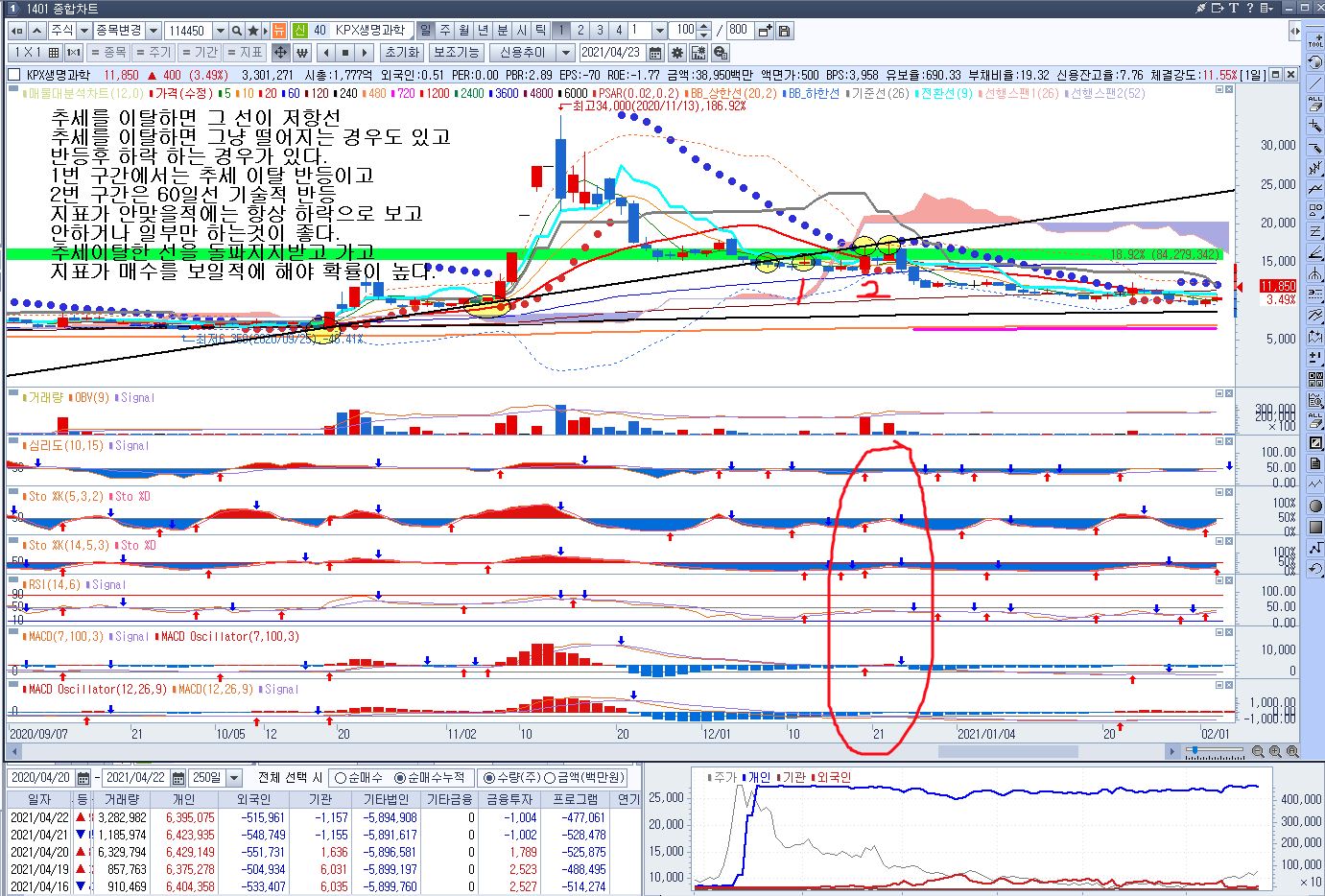Select the 순매수 radio button
Image resolution: width=1325 pixels, height=896 pixels.
(340, 777)
